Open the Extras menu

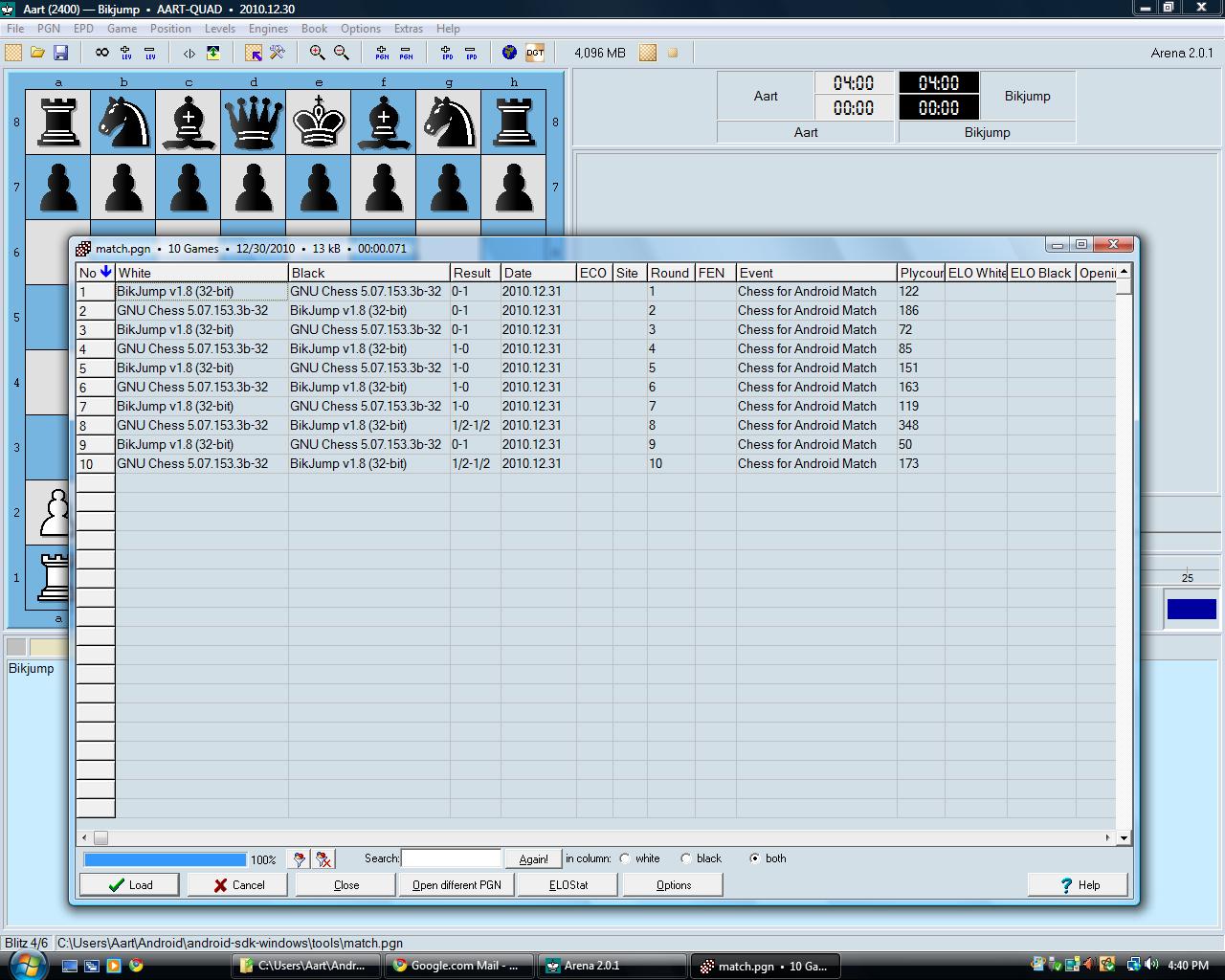[x=408, y=28]
